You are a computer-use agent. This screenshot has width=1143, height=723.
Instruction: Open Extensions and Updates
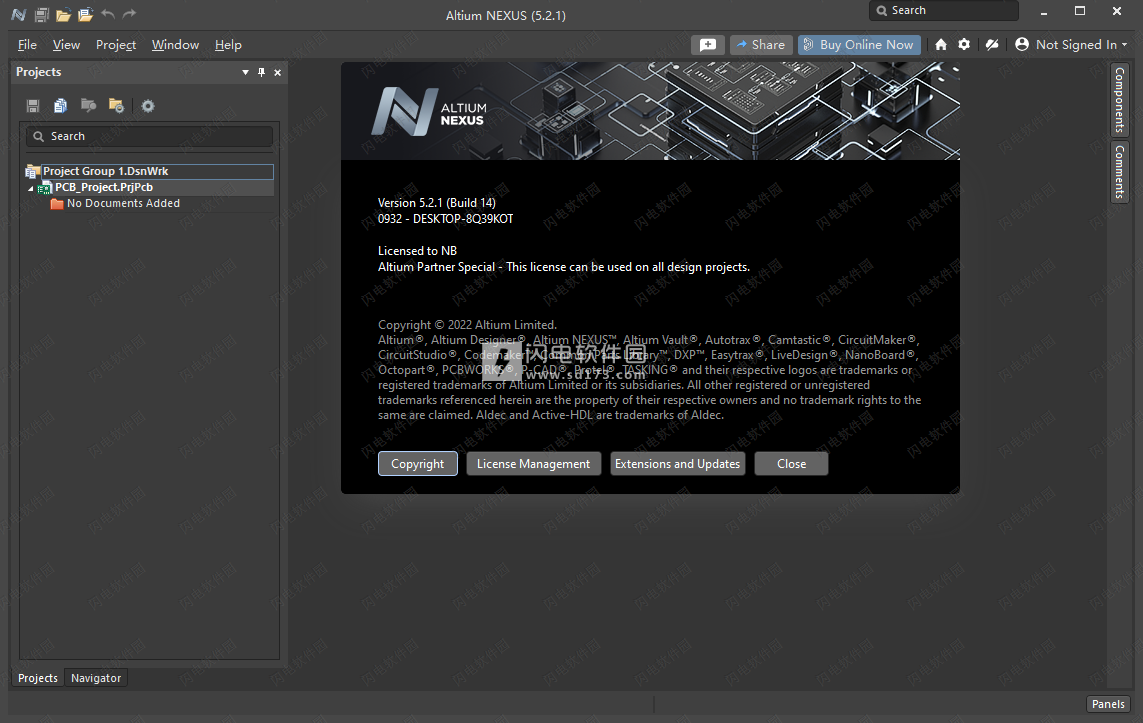click(677, 464)
